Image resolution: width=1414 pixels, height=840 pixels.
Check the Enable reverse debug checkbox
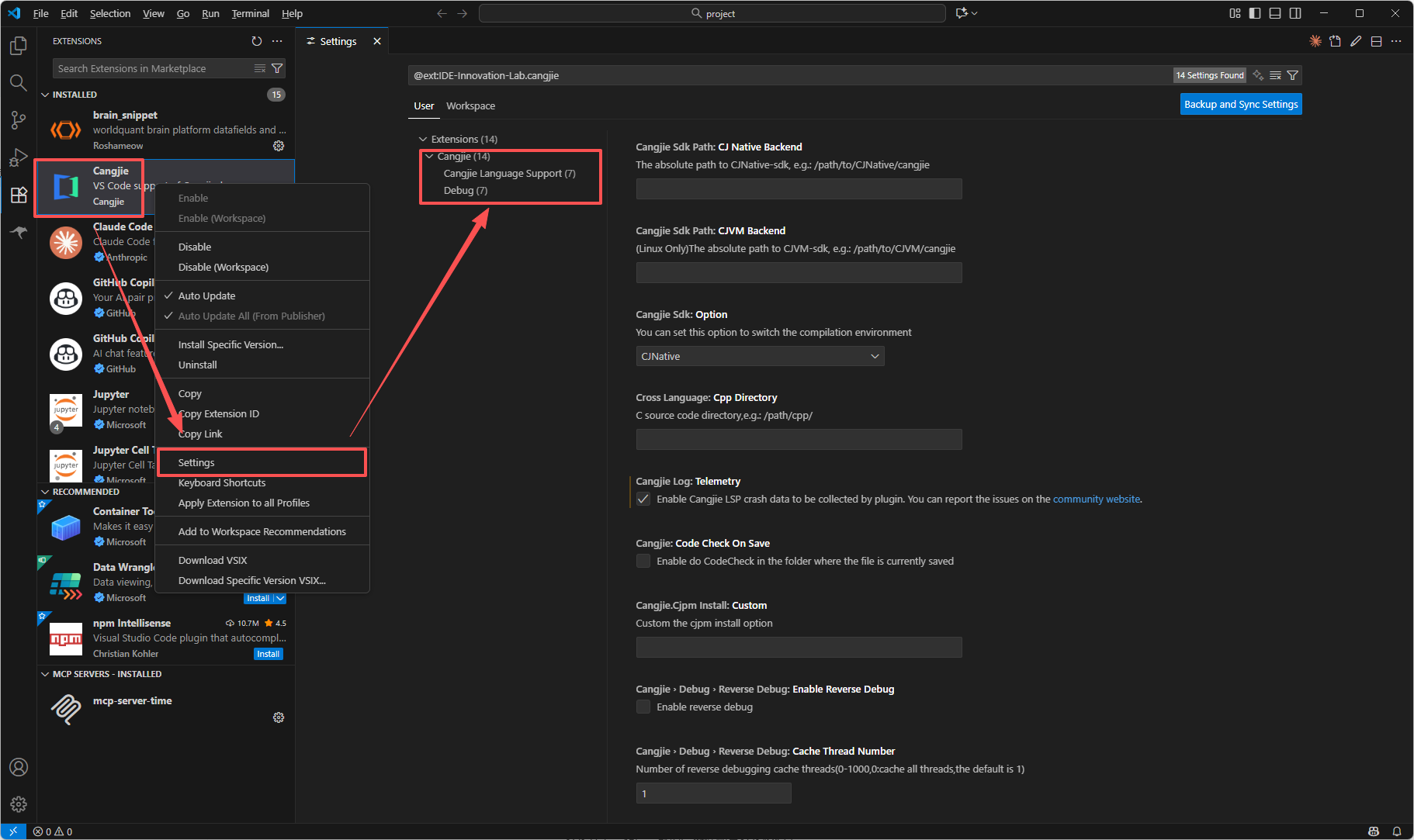tap(643, 707)
